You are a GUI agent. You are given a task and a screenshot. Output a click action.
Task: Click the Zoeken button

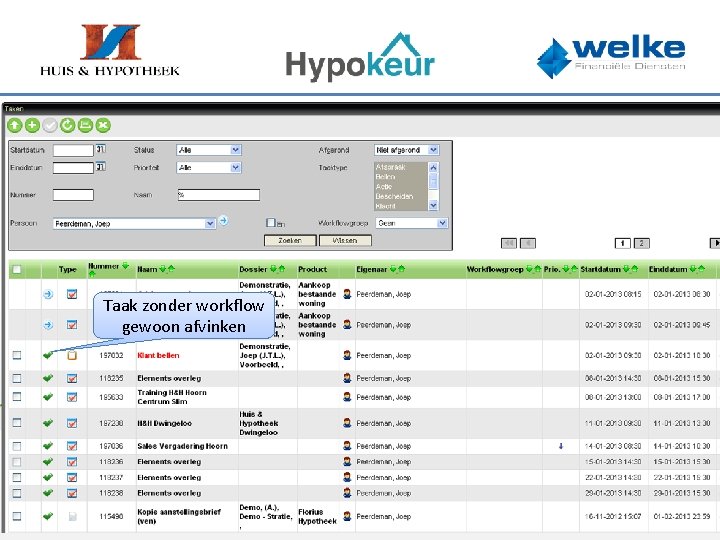point(290,241)
